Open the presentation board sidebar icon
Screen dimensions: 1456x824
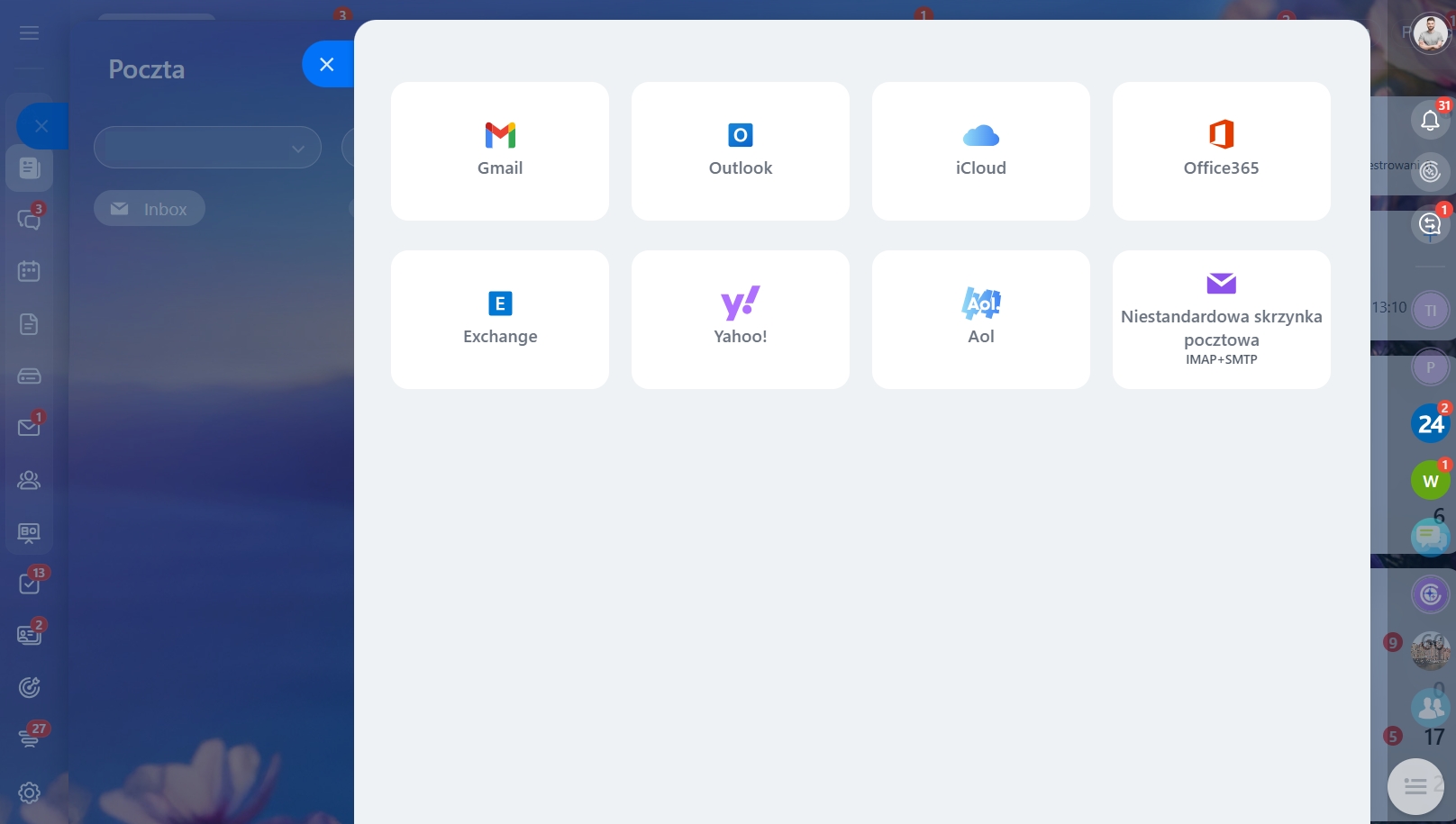point(29,533)
